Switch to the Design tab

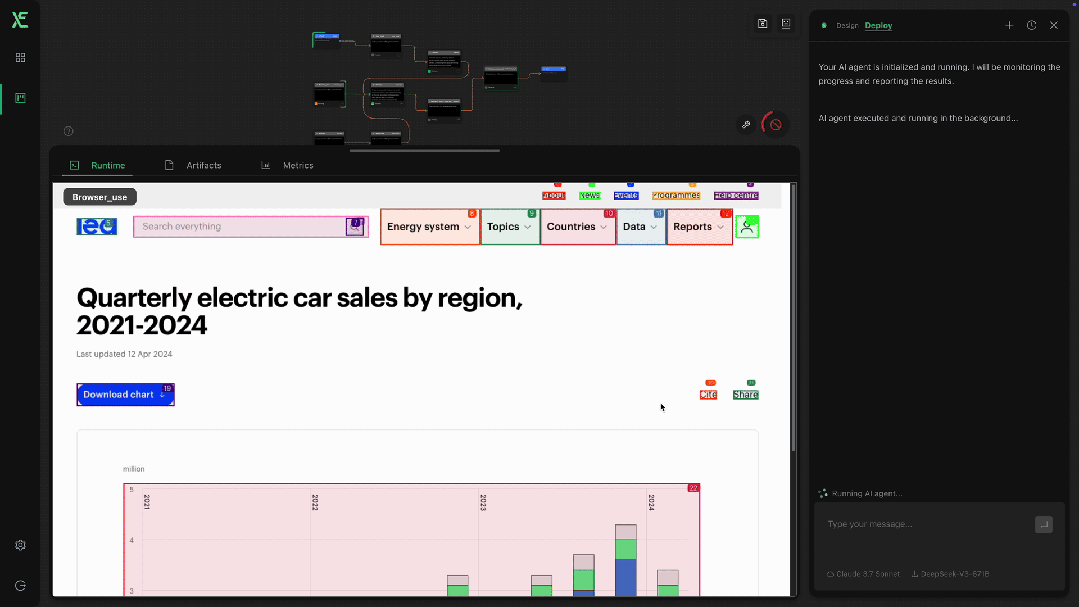(846, 25)
